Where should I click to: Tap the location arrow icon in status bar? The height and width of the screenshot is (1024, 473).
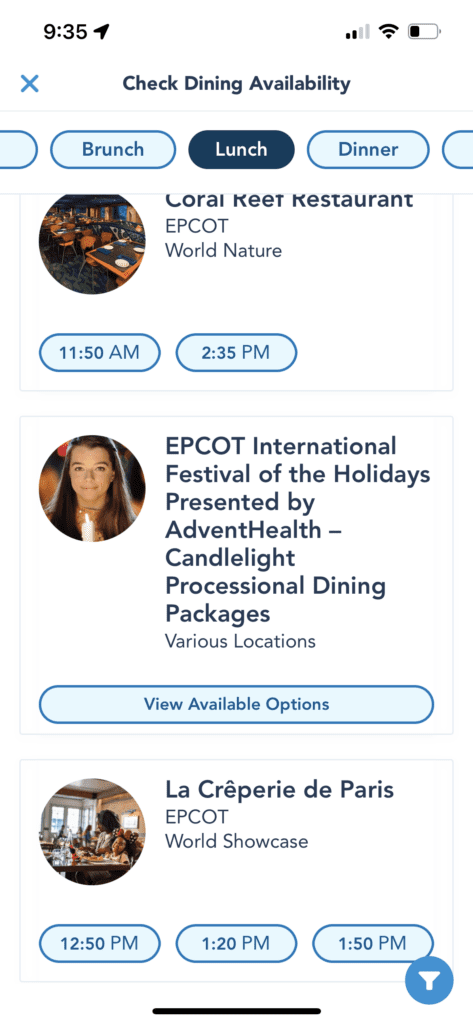(x=101, y=31)
